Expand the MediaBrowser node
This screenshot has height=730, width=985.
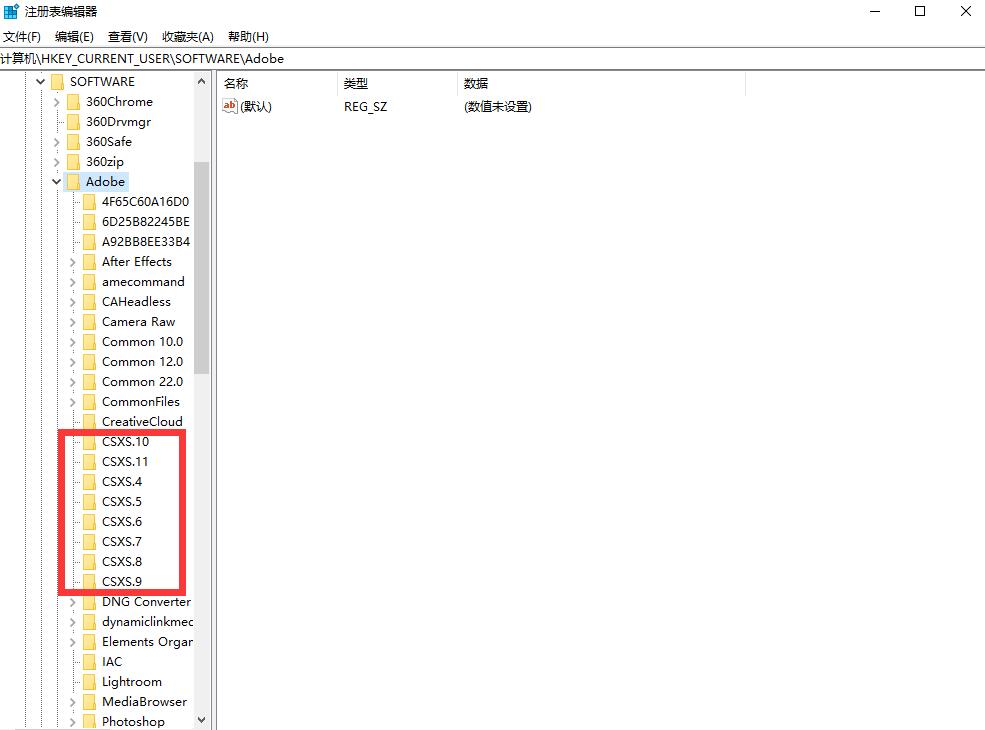pyautogui.click(x=71, y=701)
